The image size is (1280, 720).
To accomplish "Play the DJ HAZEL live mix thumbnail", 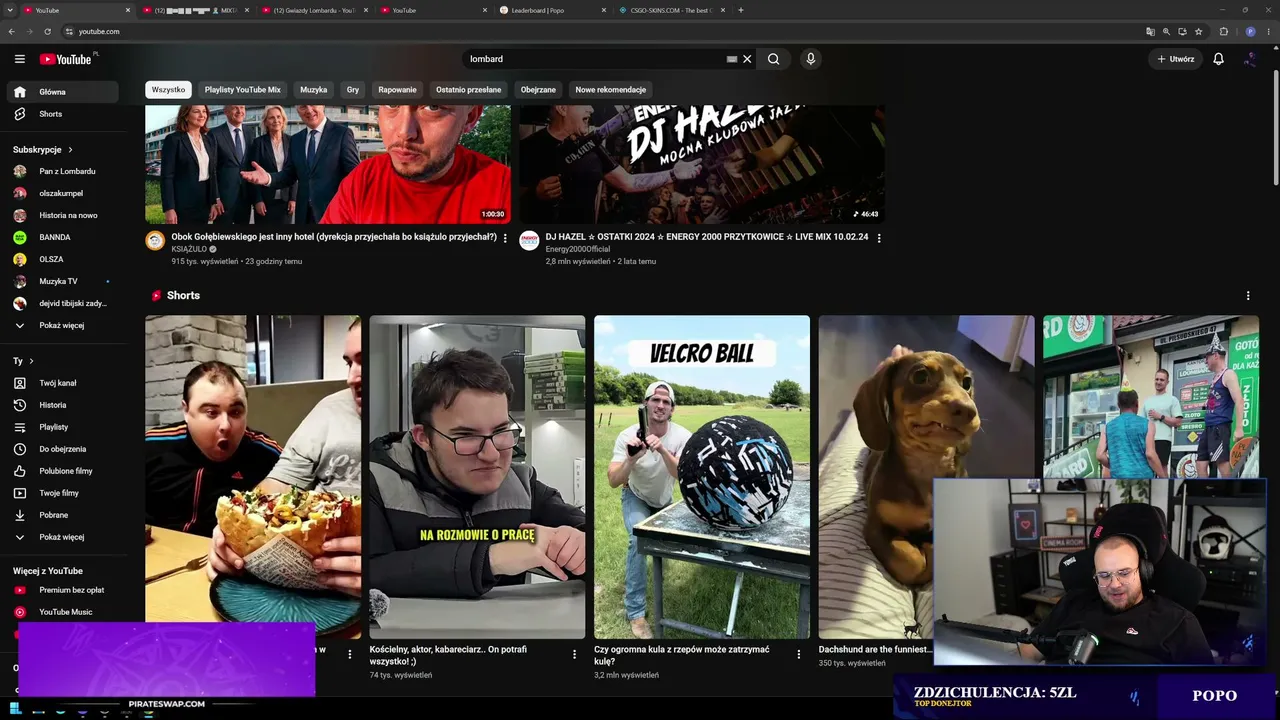I will pos(702,165).
